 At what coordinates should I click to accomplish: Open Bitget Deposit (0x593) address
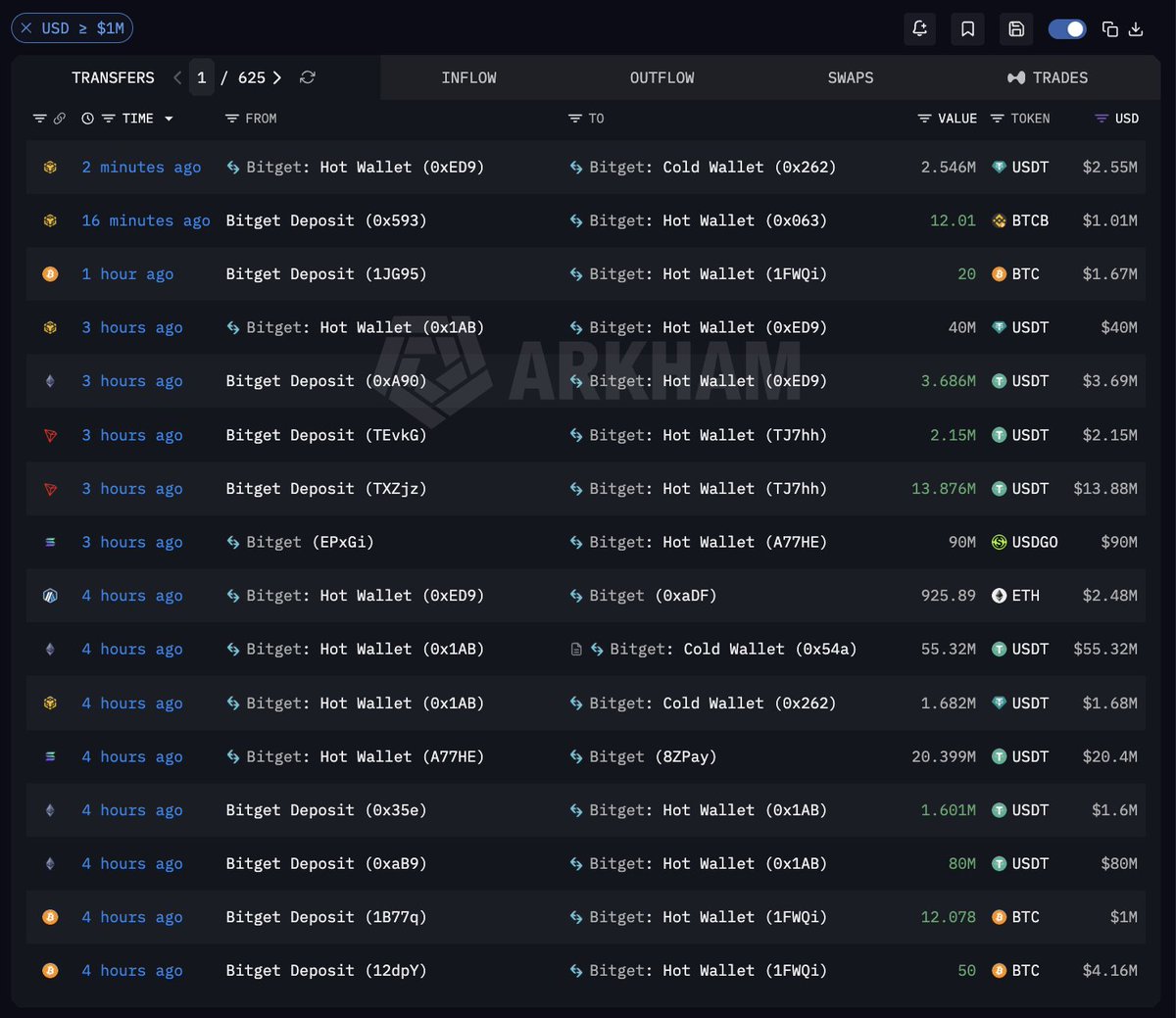pos(326,220)
